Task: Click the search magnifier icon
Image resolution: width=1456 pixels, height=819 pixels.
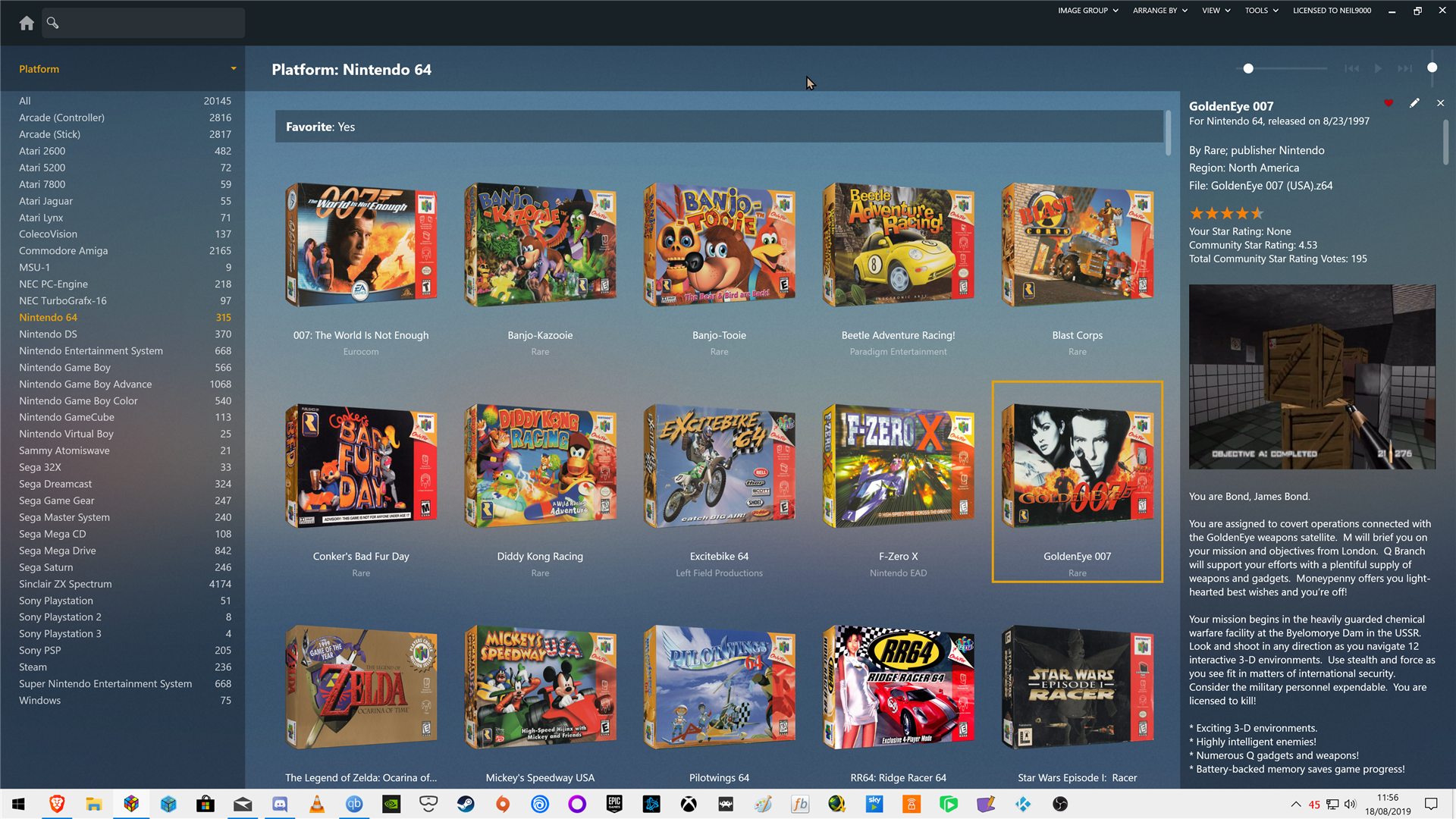Action: click(52, 23)
